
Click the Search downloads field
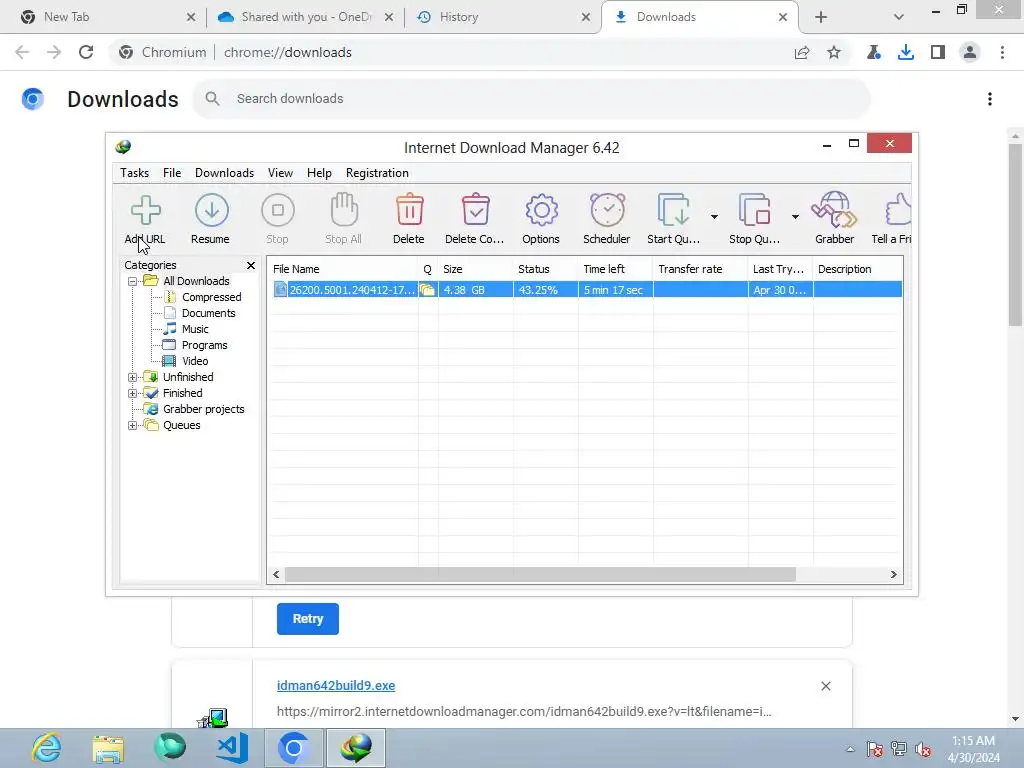pos(531,99)
